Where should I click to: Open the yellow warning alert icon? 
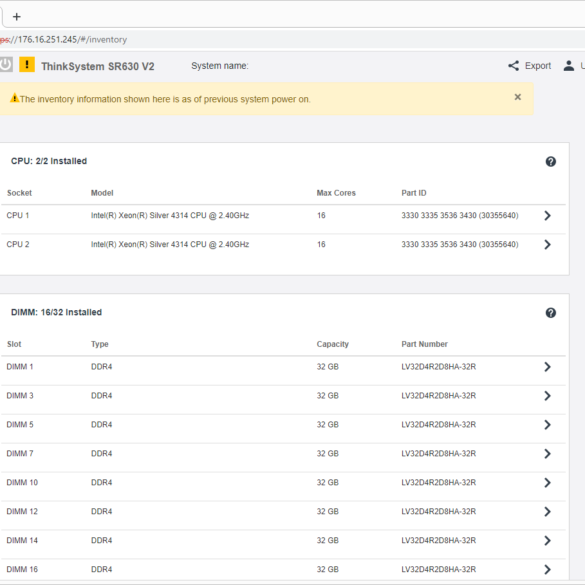click(27, 65)
